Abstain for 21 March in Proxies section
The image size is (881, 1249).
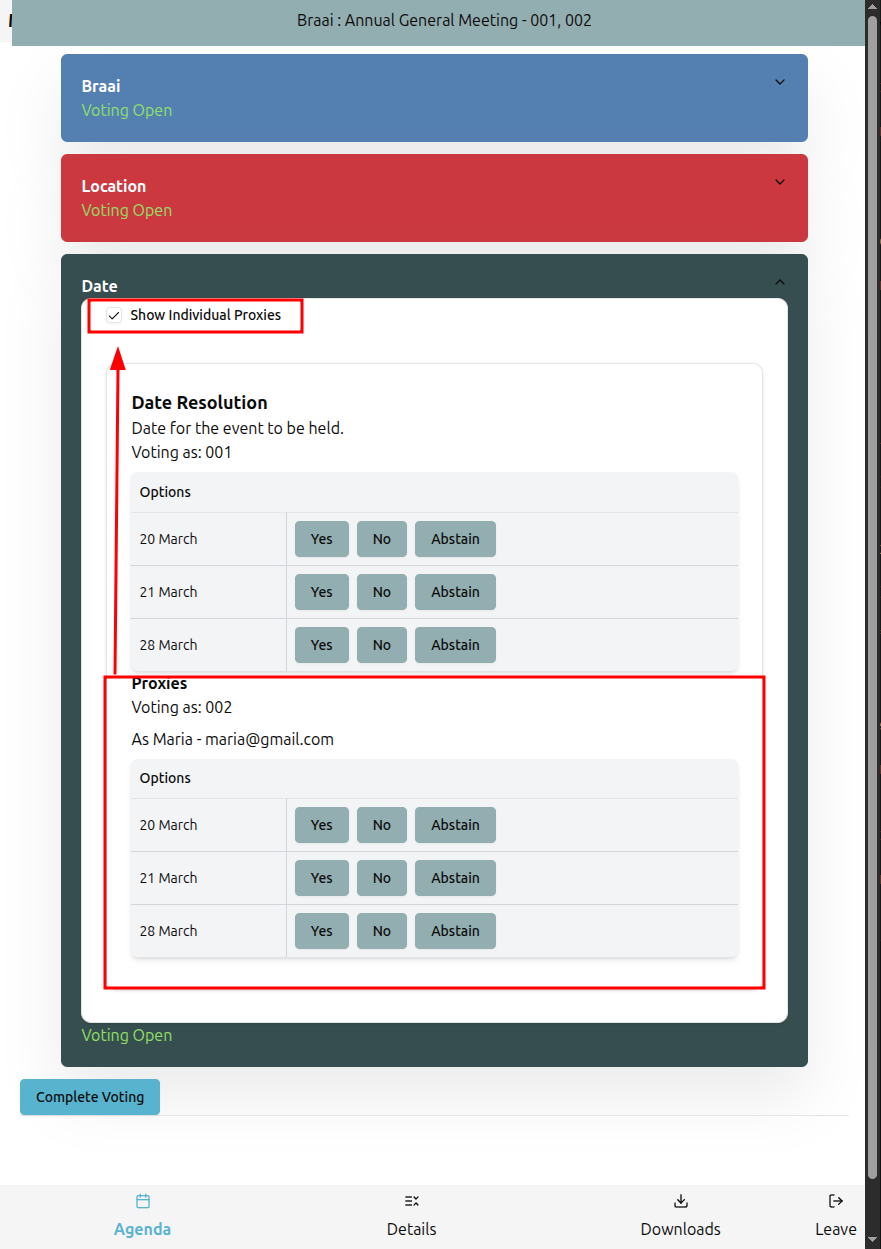(x=455, y=877)
